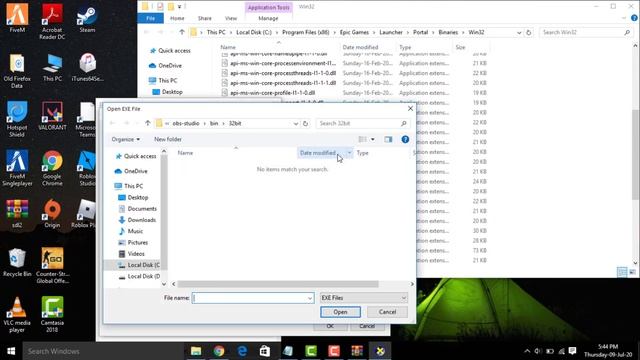
Task: Open This PC desktop icon
Action: (x=52, y=67)
